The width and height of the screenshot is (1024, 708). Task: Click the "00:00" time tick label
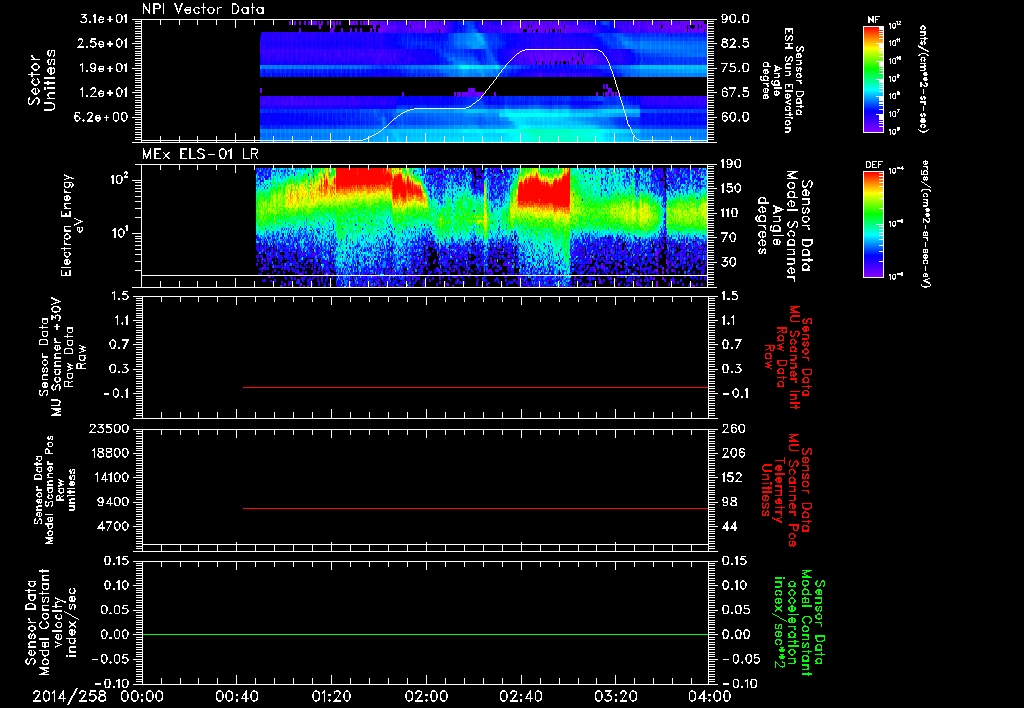tap(142, 696)
